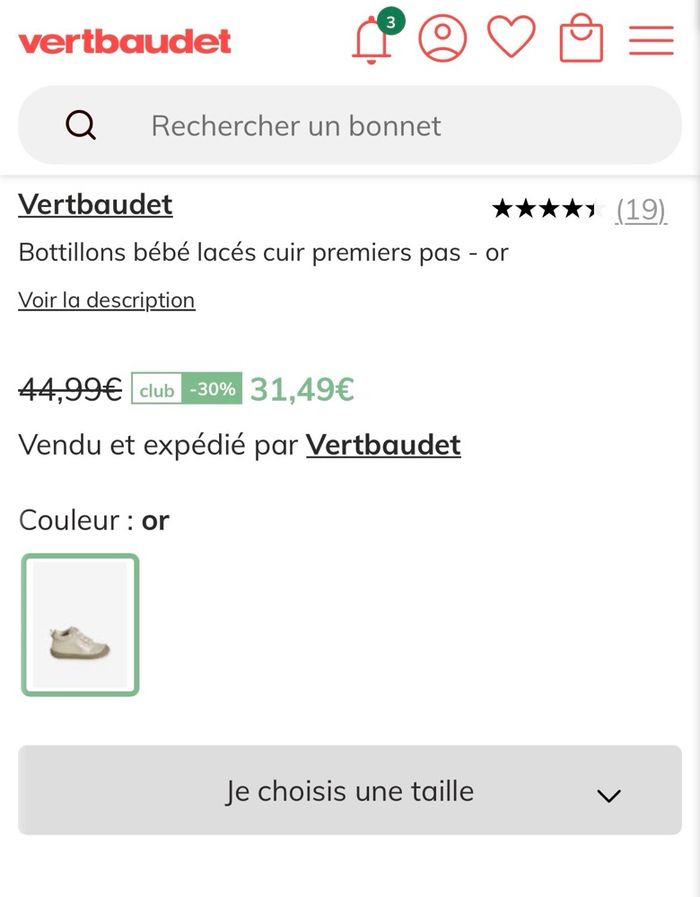Click the chevron arrow on the size selector
The width and height of the screenshot is (700, 897).
click(x=608, y=796)
